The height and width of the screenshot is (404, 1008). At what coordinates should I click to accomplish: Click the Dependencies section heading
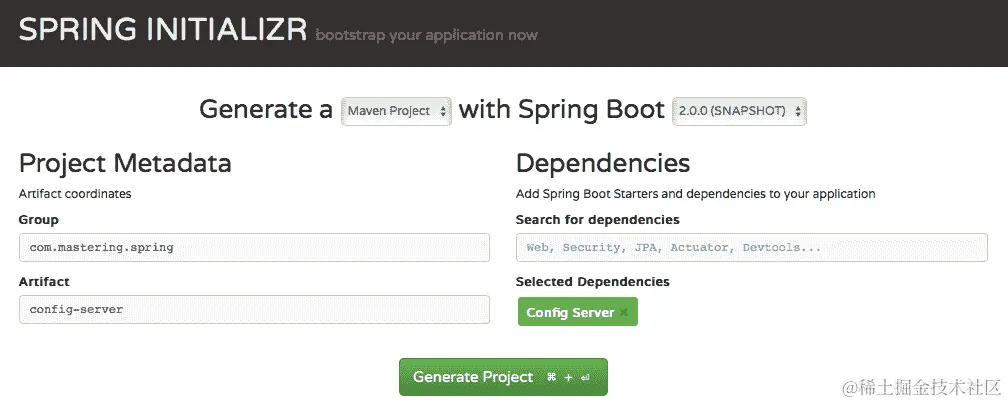pyautogui.click(x=602, y=163)
